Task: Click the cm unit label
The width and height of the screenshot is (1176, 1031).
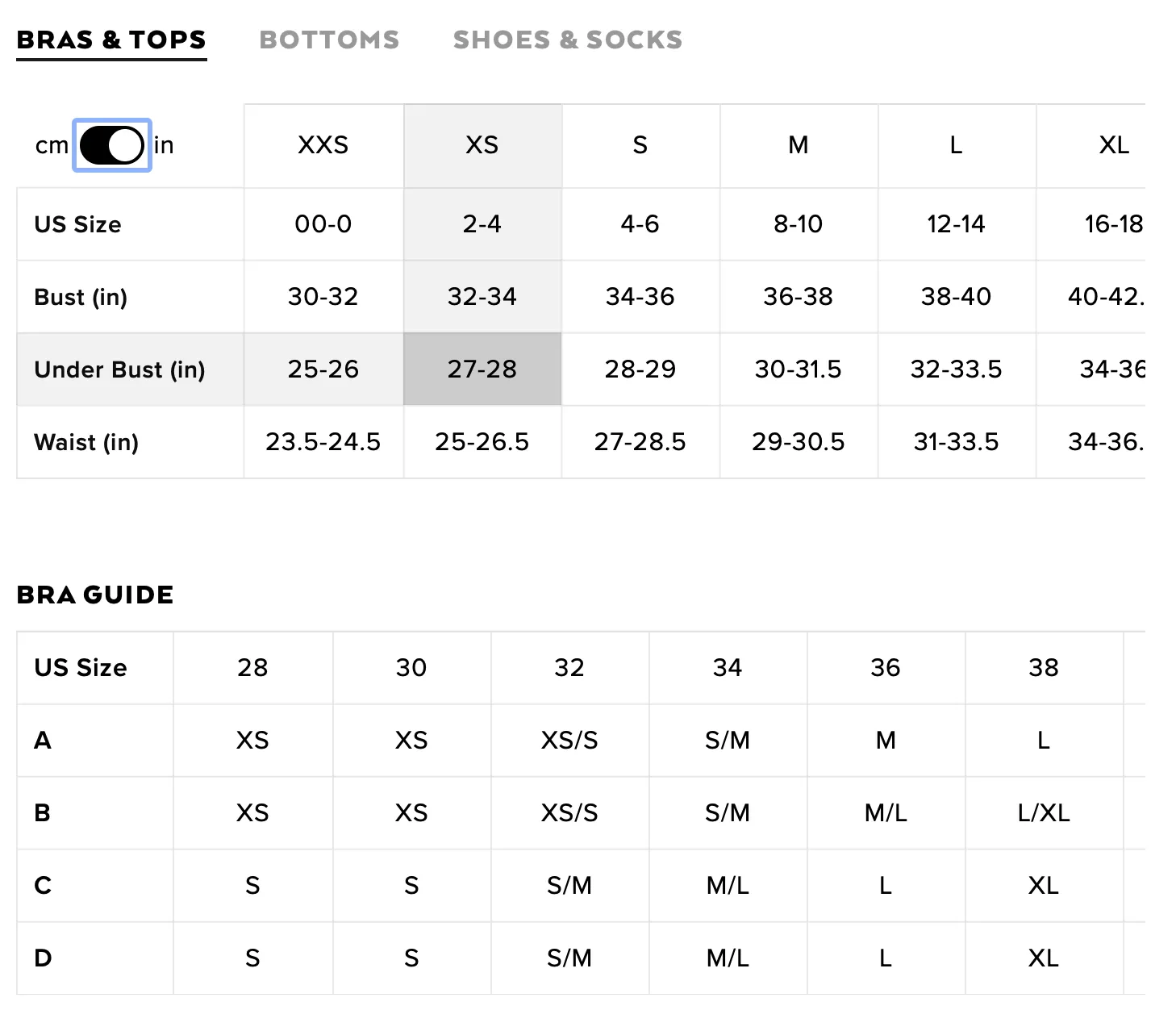Action: pyautogui.click(x=52, y=145)
